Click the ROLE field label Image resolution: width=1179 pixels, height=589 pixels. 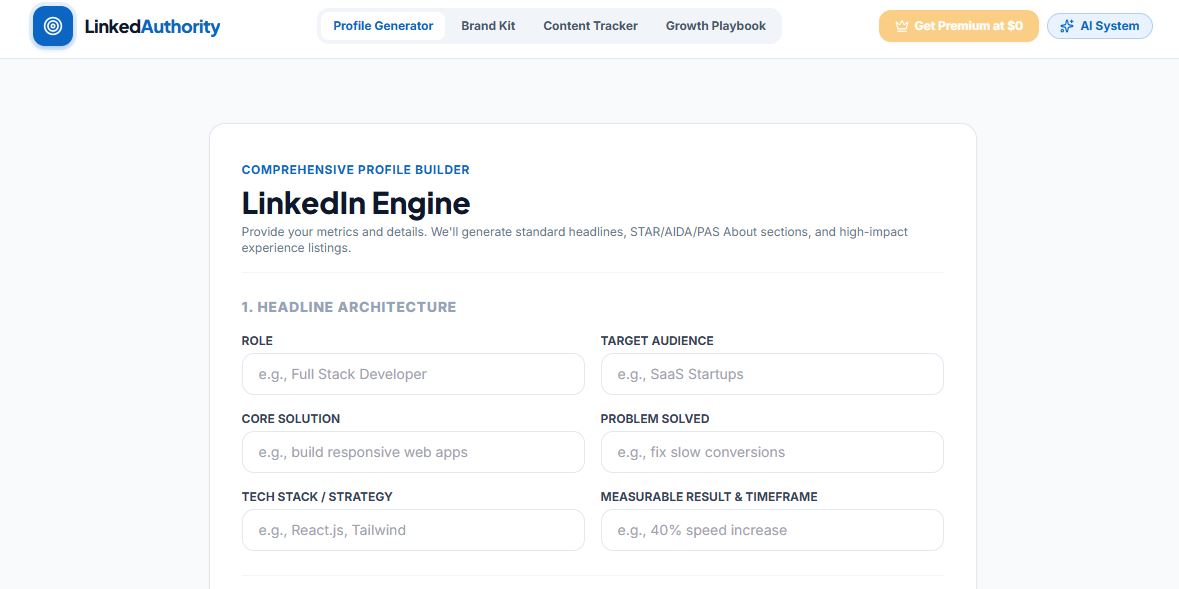click(x=257, y=341)
